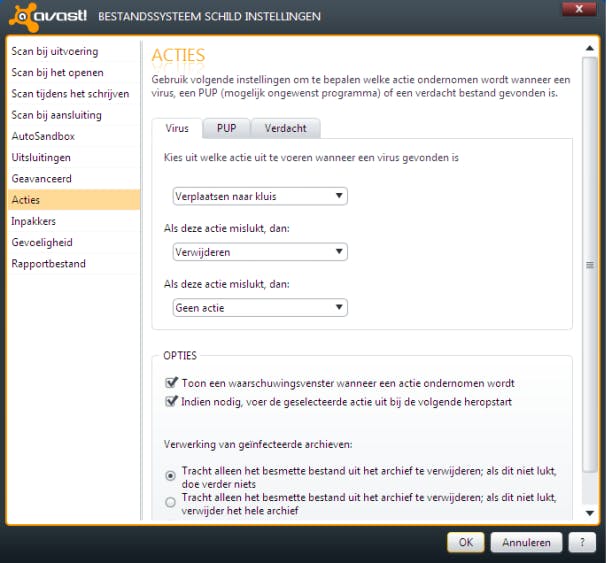Switch to the Verdacht tab
The height and width of the screenshot is (563, 612).
pyautogui.click(x=286, y=128)
